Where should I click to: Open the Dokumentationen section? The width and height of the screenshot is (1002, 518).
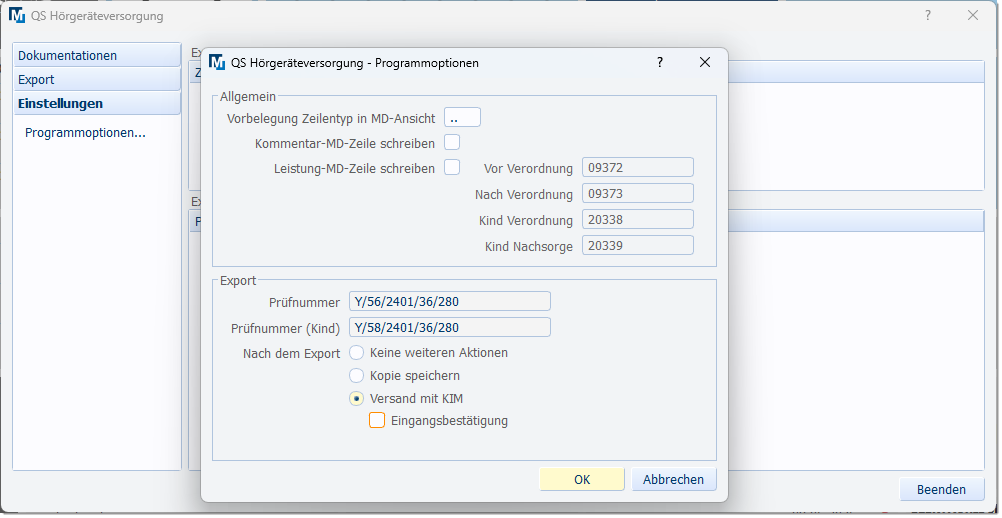click(97, 55)
